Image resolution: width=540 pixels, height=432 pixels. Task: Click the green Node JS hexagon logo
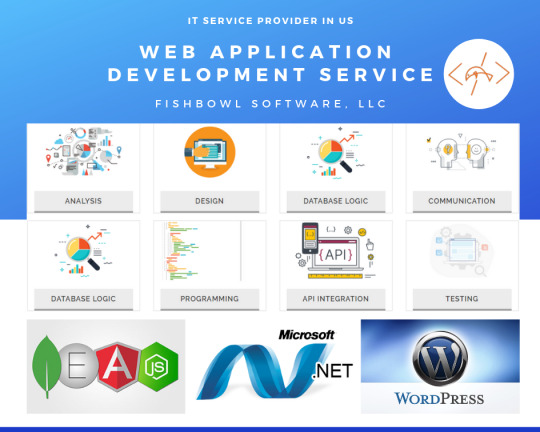158,367
